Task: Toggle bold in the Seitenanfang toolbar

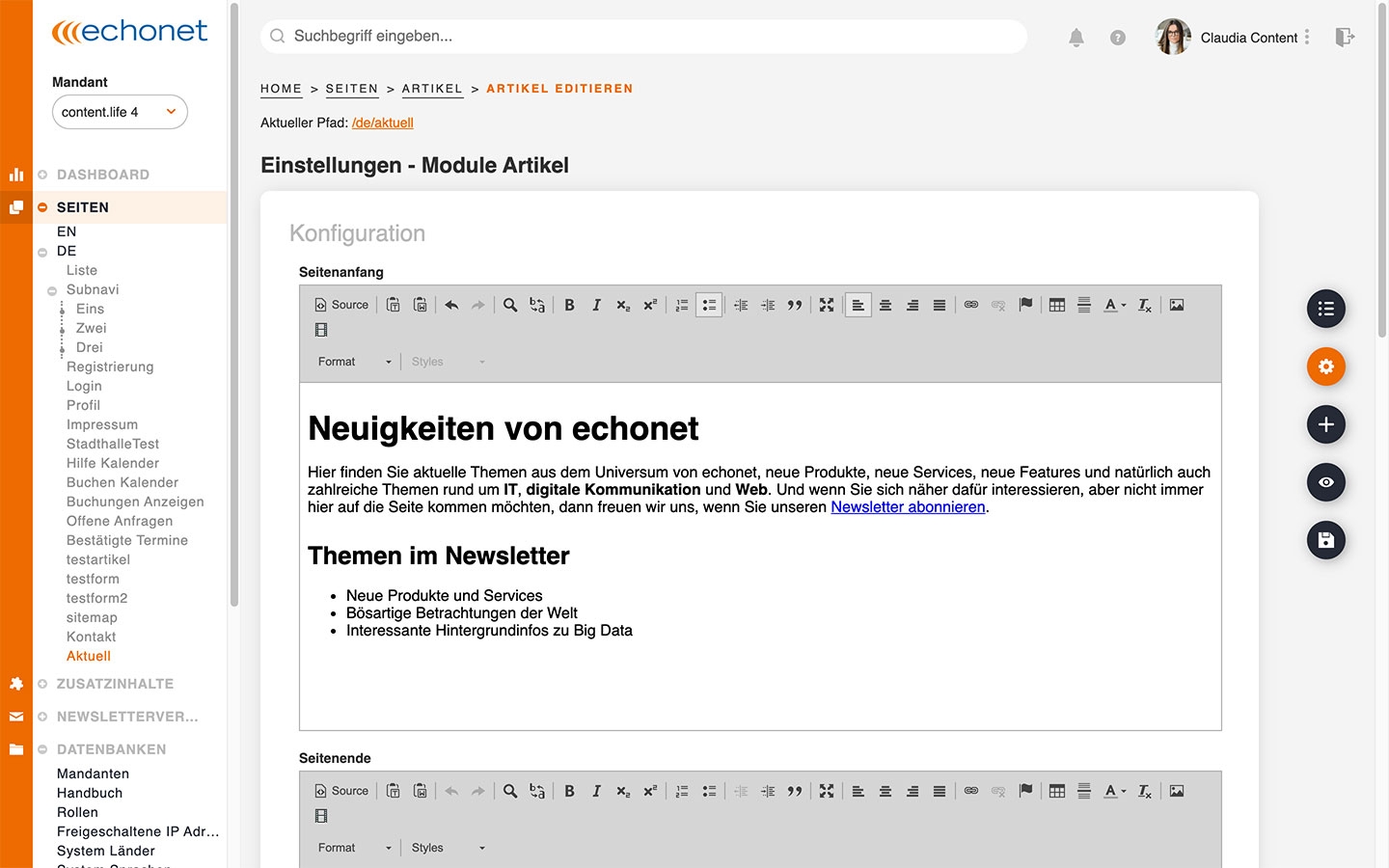Action: pos(569,305)
